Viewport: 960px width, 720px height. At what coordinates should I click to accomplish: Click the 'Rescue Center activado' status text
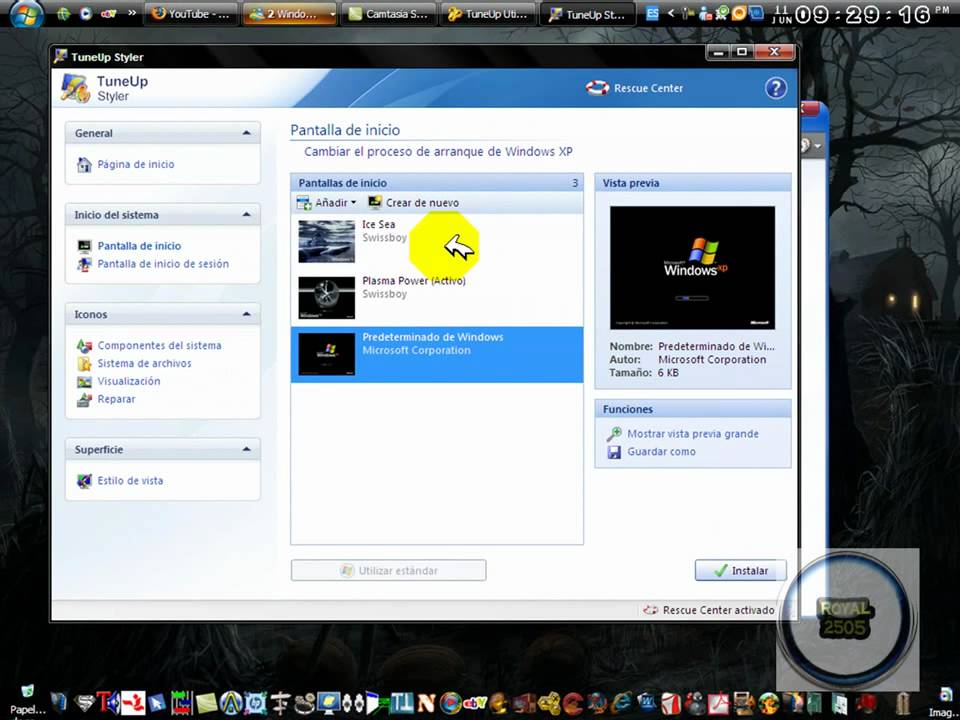(718, 610)
